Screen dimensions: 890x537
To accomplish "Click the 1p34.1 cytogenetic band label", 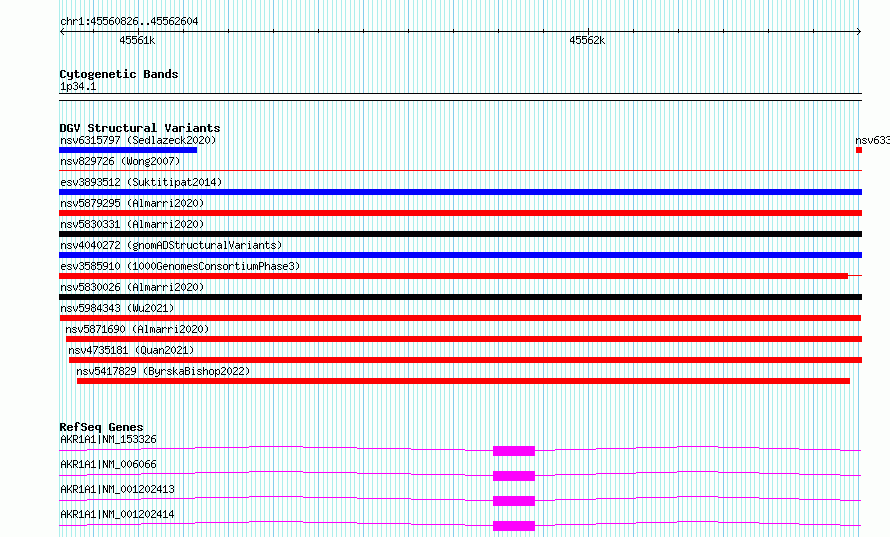I will (78, 86).
